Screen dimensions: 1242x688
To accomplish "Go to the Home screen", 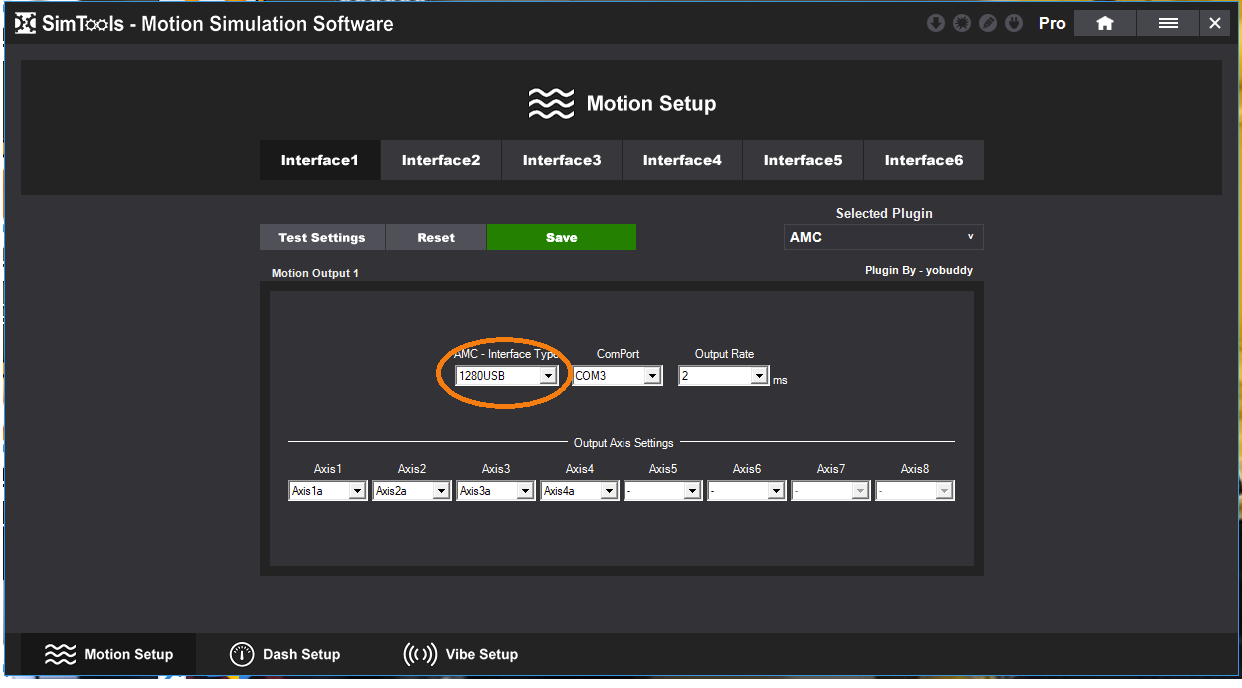I will pyautogui.click(x=1105, y=23).
